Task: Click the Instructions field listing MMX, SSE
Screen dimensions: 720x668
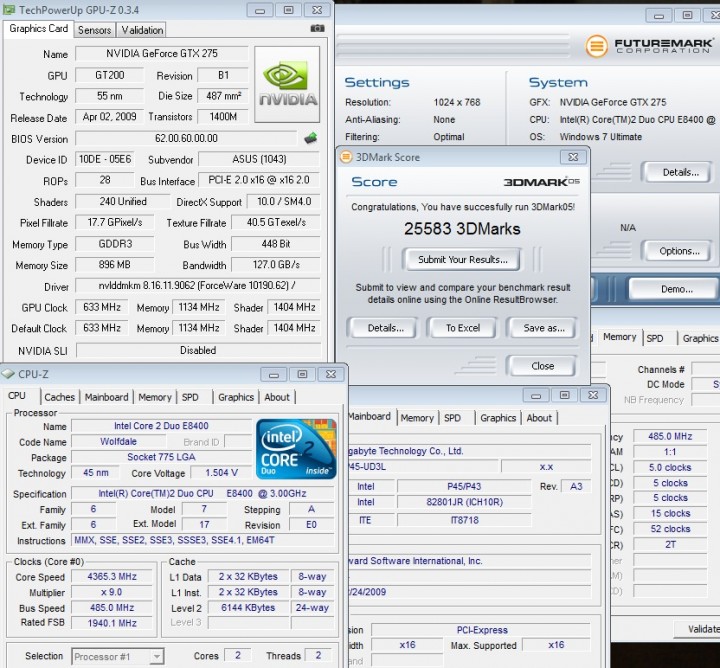Action: 203,540
